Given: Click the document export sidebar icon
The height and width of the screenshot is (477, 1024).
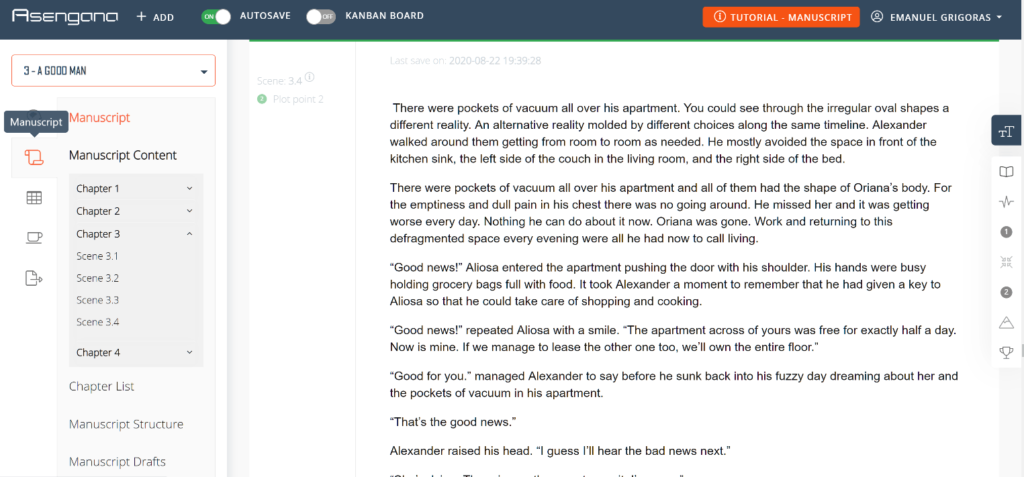Looking at the screenshot, I should click(x=34, y=277).
